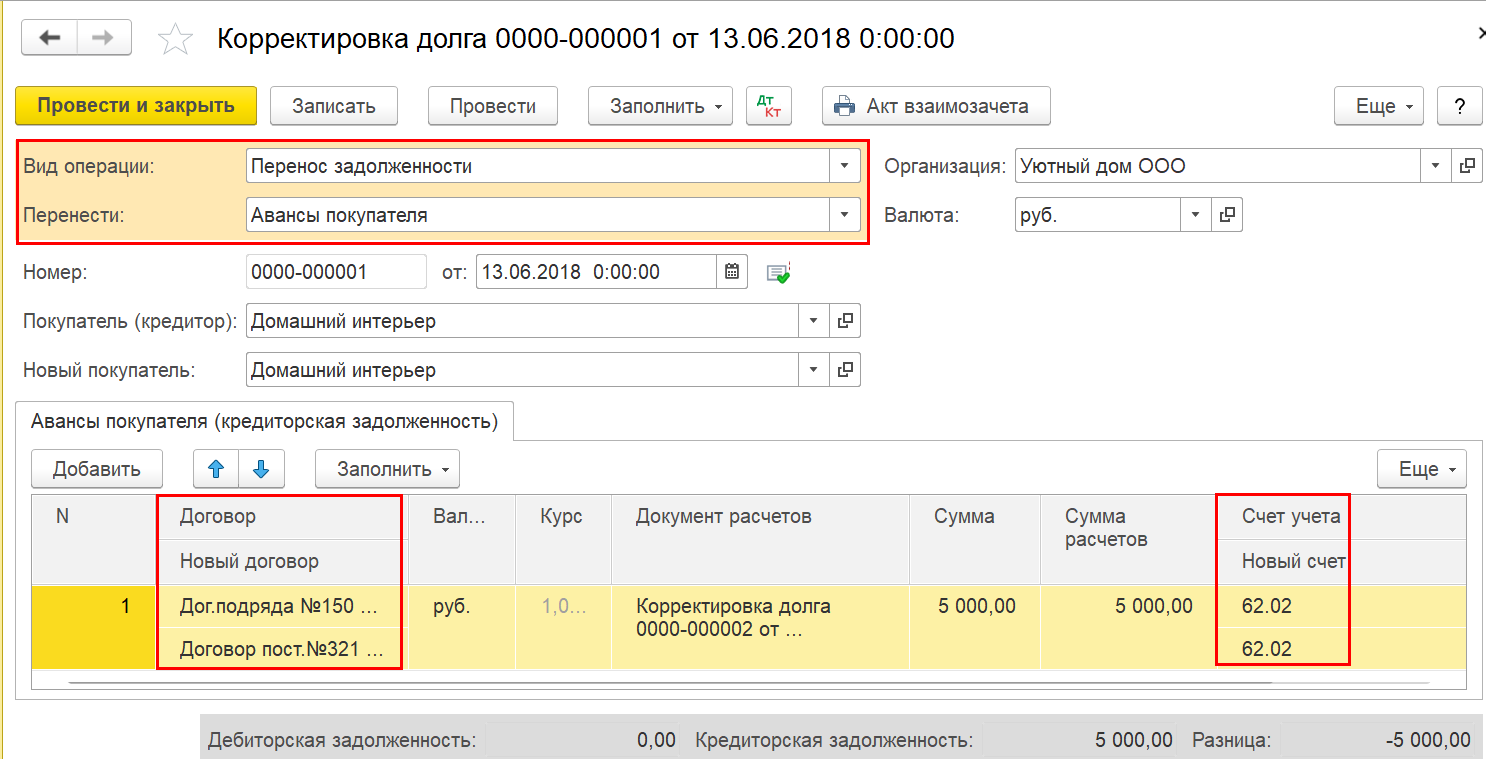Open the Заполнить menu in top toolbar
This screenshot has width=1486, height=759.
pyautogui.click(x=660, y=106)
